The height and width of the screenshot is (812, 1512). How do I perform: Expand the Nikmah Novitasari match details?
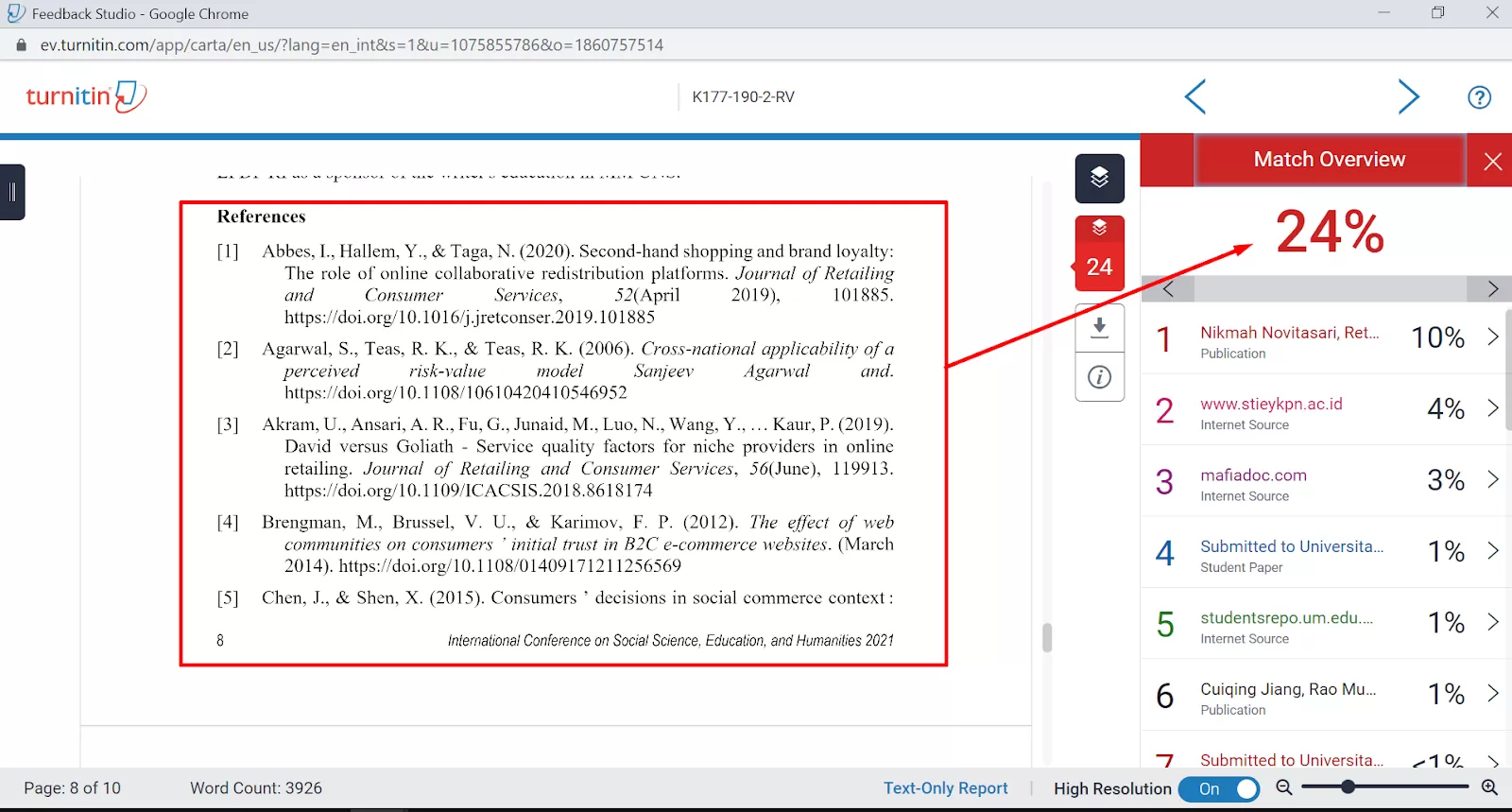[x=1492, y=337]
